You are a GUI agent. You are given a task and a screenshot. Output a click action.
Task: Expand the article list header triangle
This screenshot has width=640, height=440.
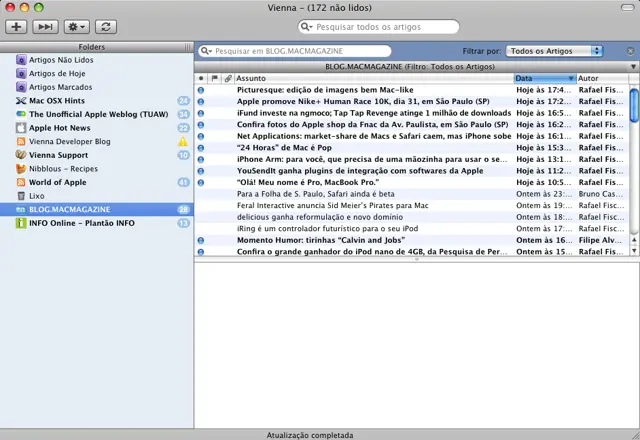point(633,67)
